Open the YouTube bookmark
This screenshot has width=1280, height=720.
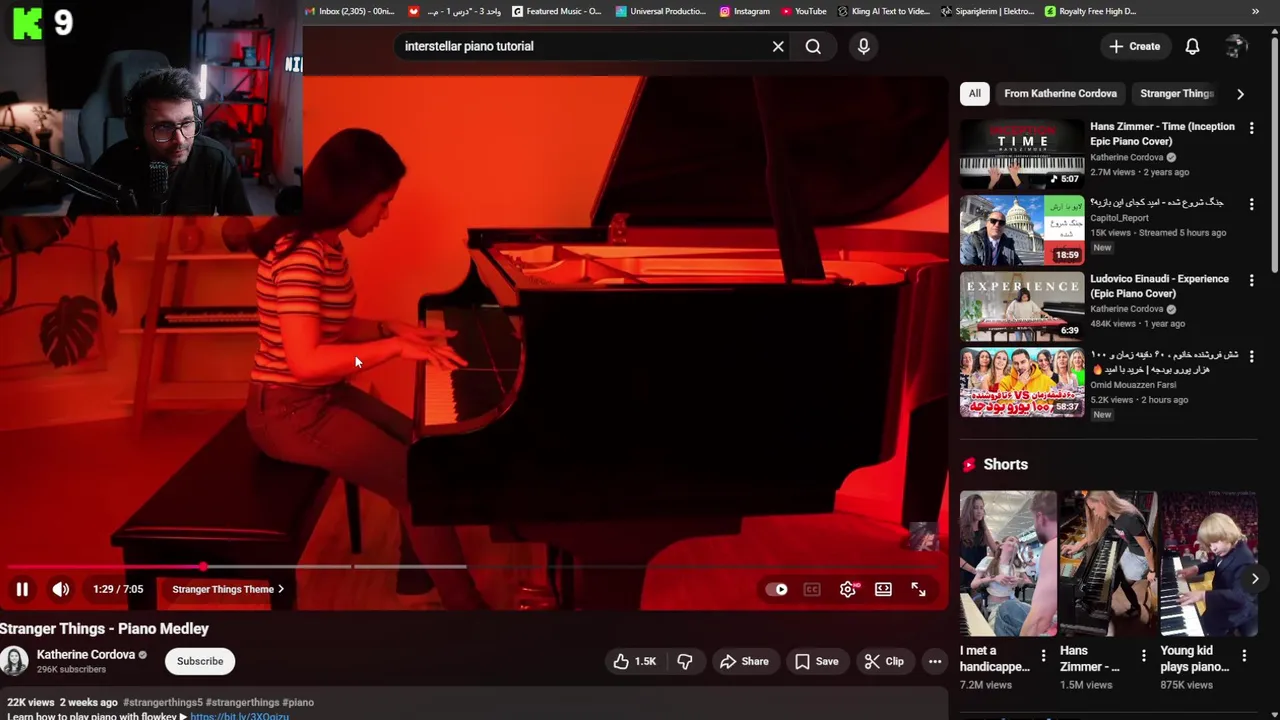[804, 11]
